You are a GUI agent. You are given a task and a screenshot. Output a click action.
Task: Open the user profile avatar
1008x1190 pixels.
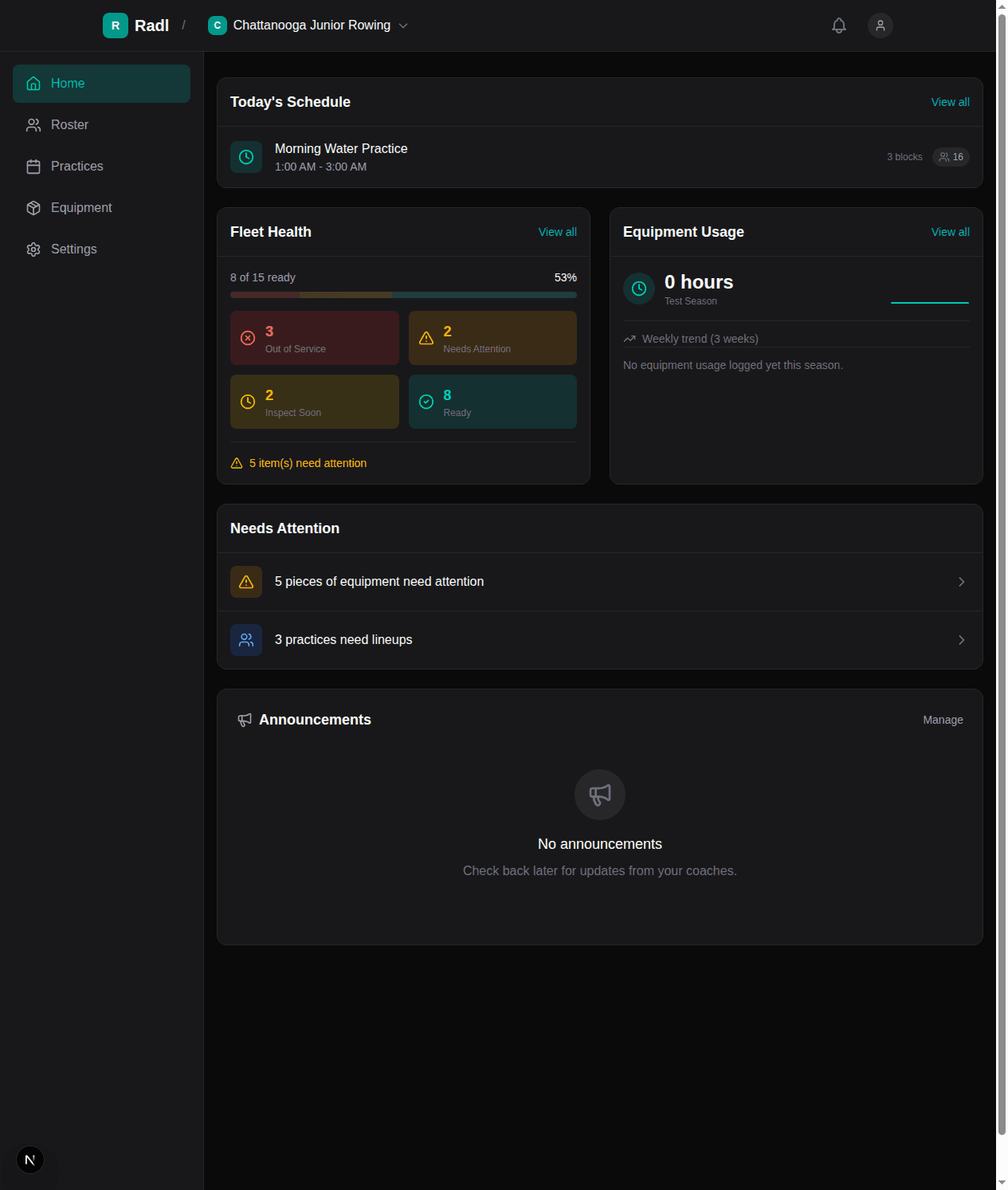(881, 26)
